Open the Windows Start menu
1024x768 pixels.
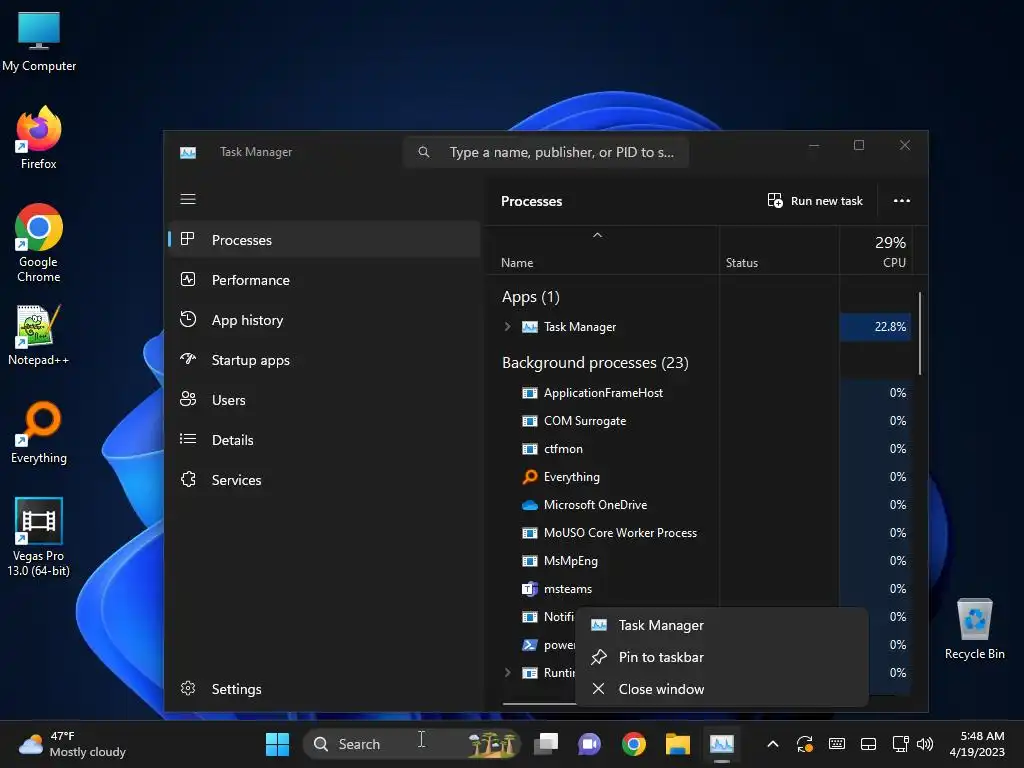click(278, 744)
